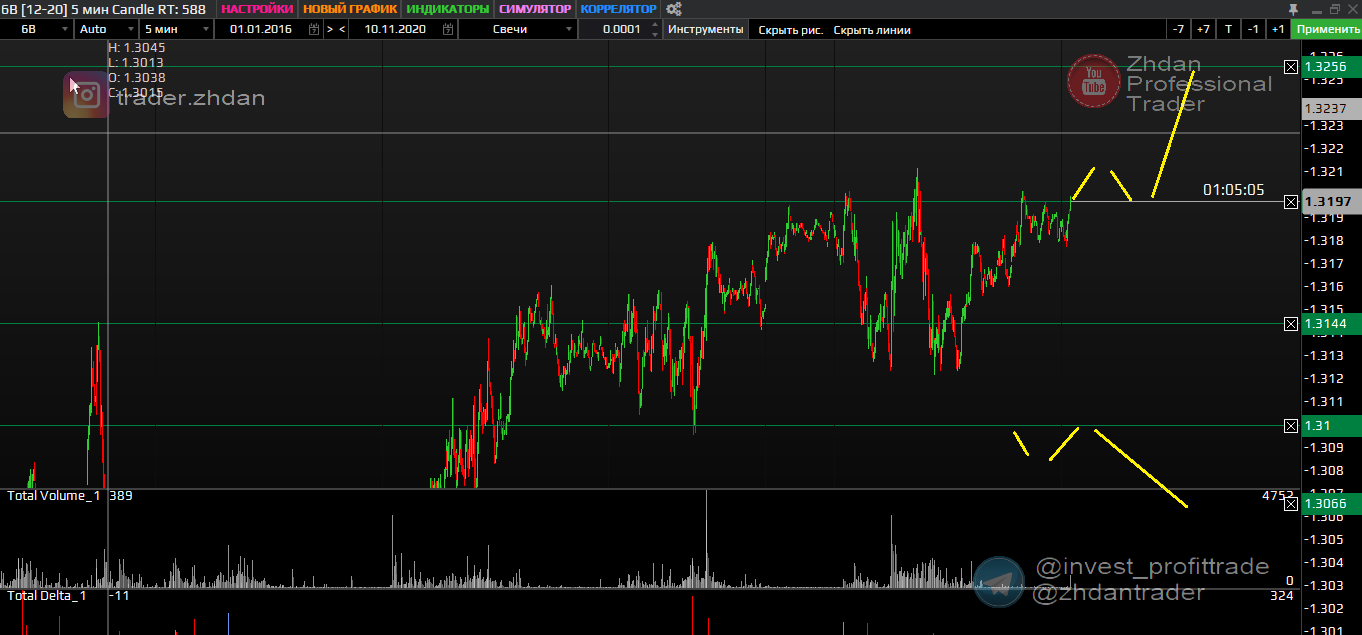Screen dimensions: 1362x635
Task: Click the green Применить button
Action: coord(1327,29)
